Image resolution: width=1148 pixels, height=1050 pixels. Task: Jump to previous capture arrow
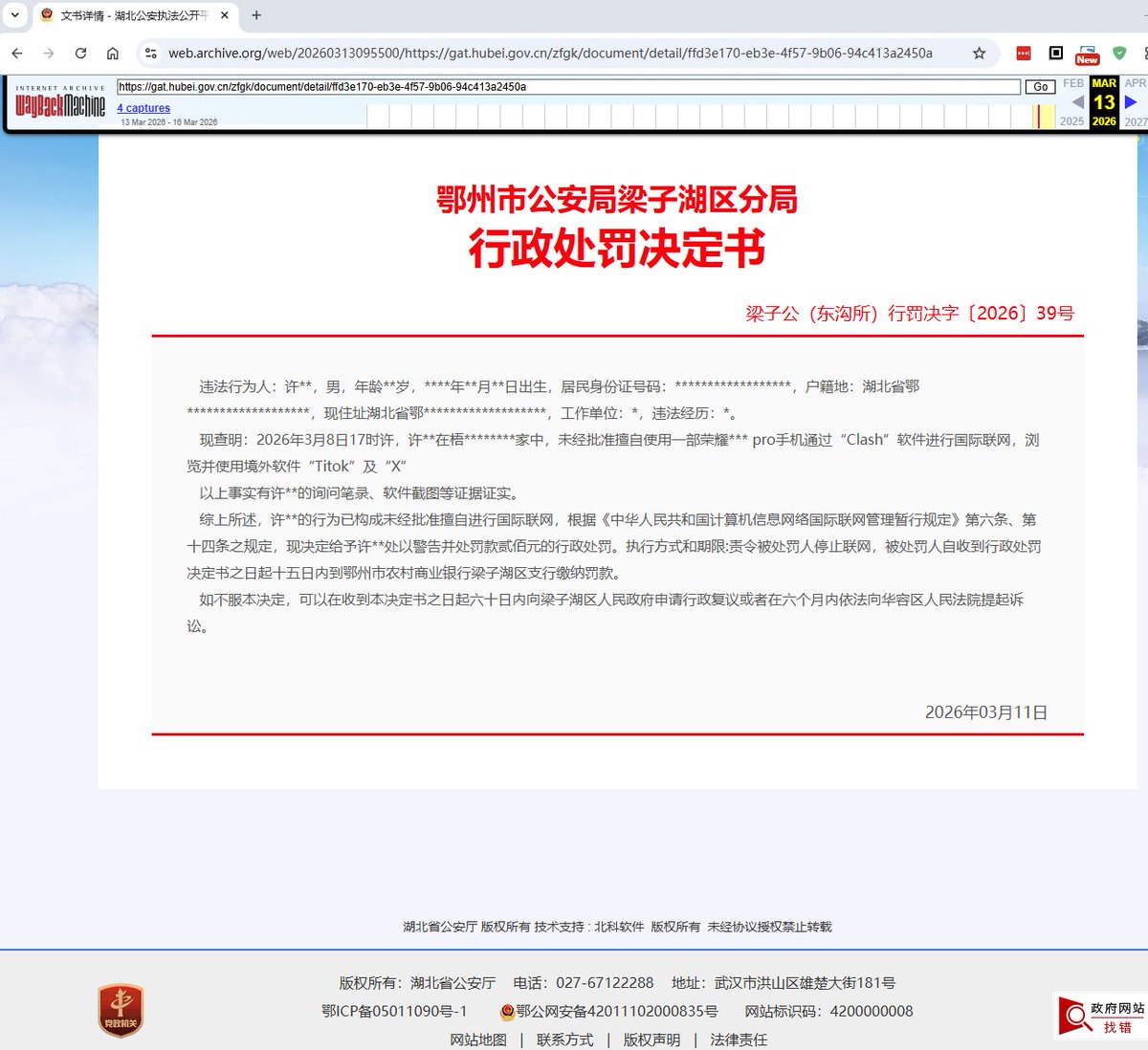click(1078, 101)
